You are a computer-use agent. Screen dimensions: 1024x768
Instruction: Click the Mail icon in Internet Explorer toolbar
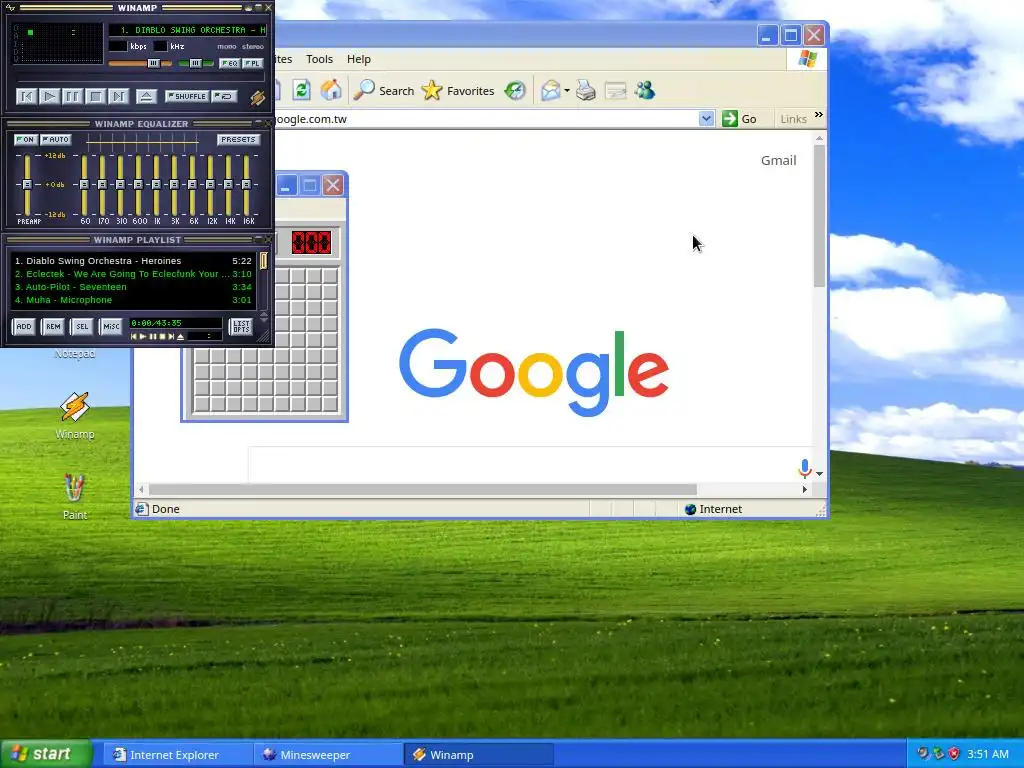[x=551, y=90]
